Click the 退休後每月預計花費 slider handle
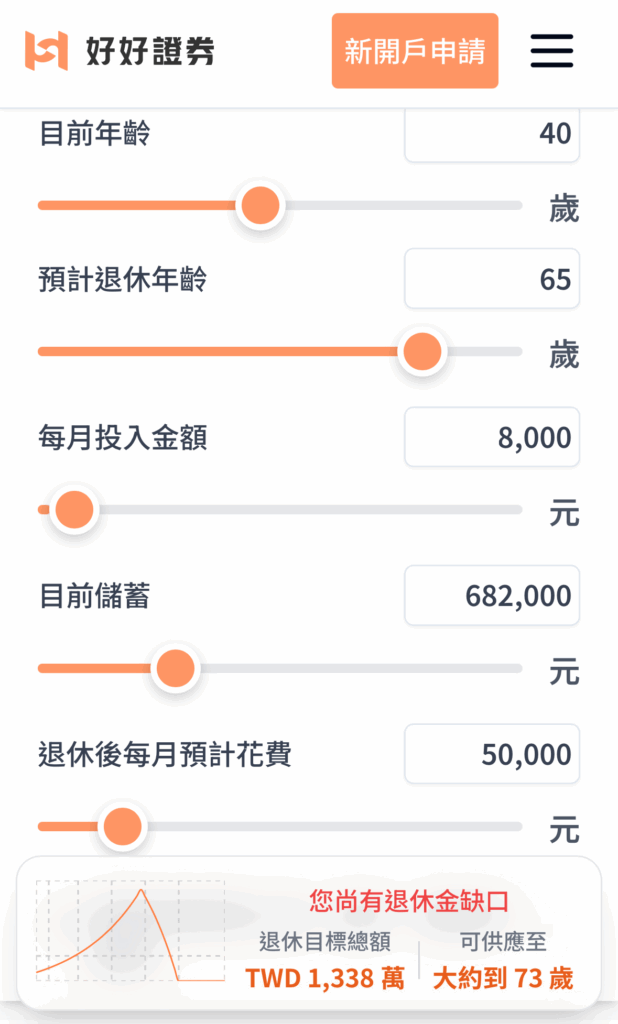 coord(122,825)
